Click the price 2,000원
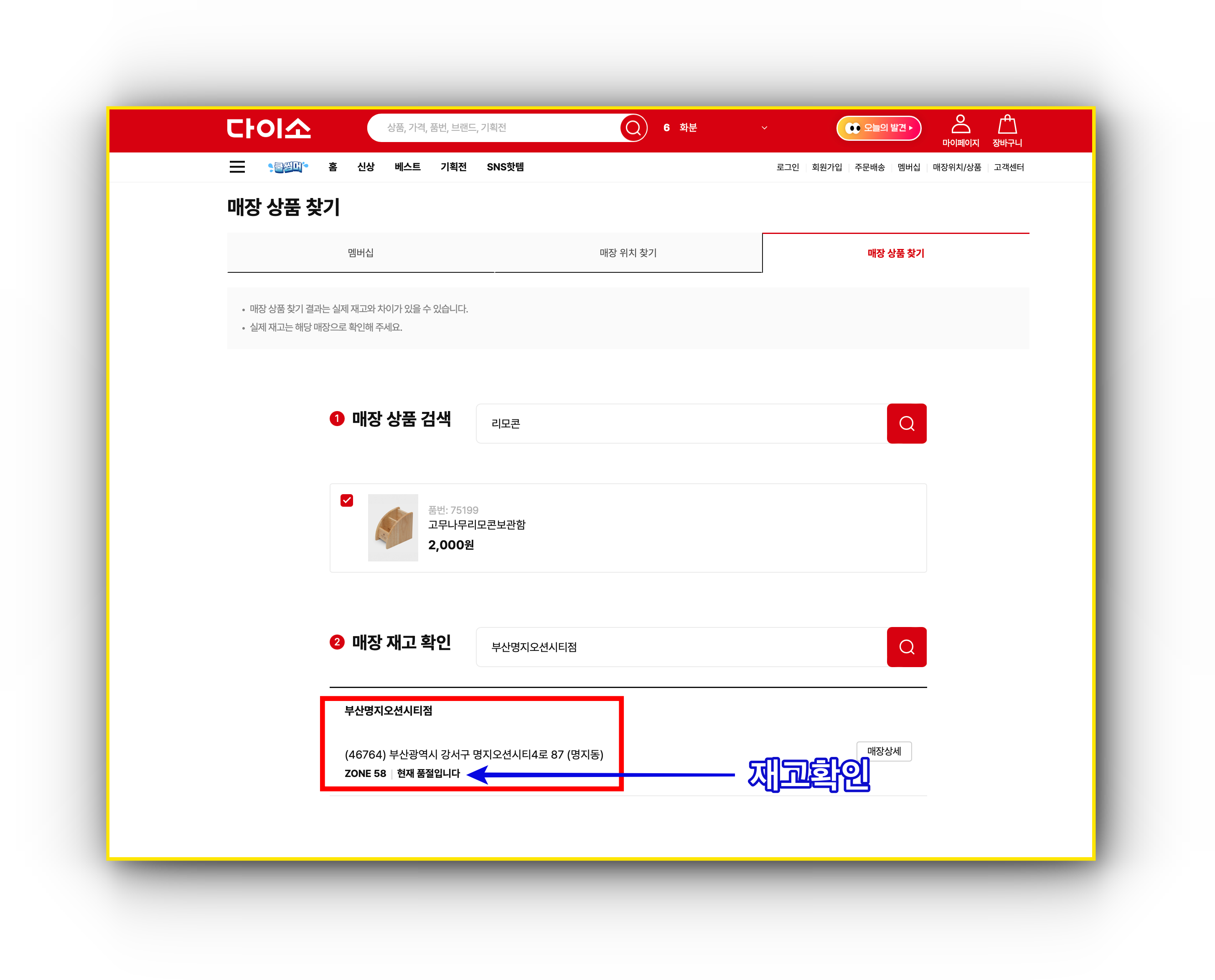This screenshot has height=980, width=1215. coord(451,545)
